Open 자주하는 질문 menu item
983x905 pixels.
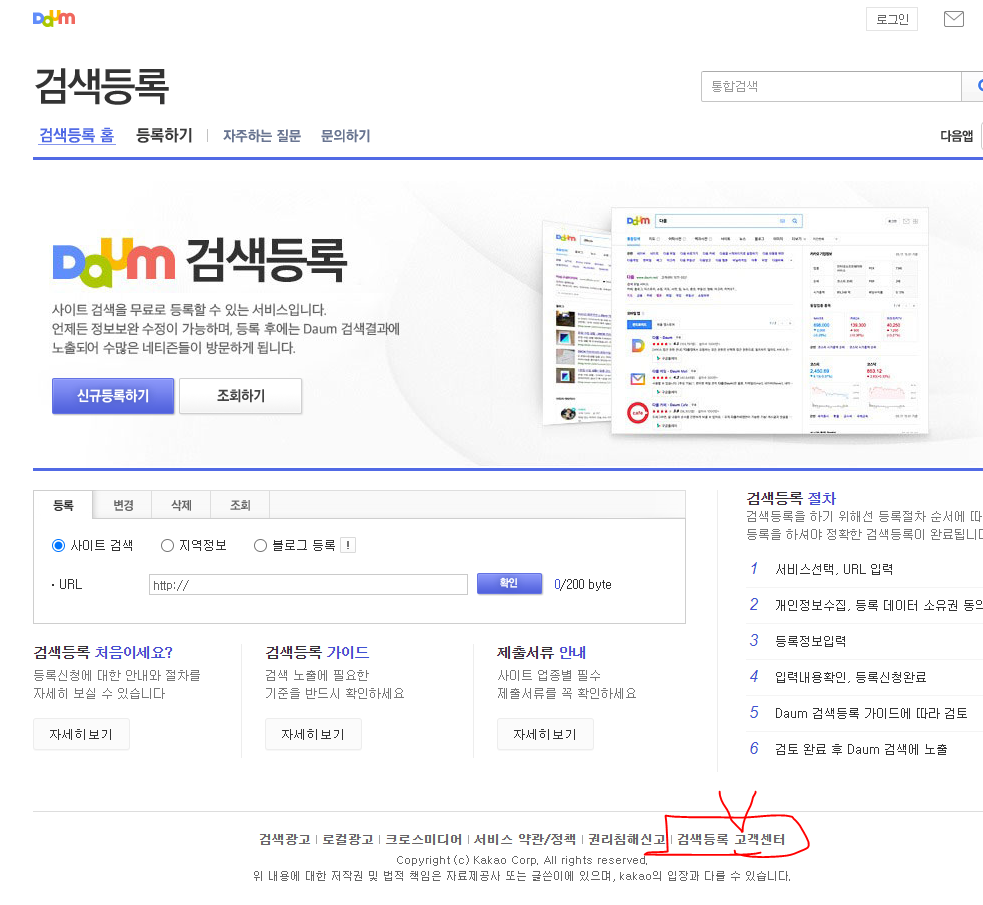262,135
